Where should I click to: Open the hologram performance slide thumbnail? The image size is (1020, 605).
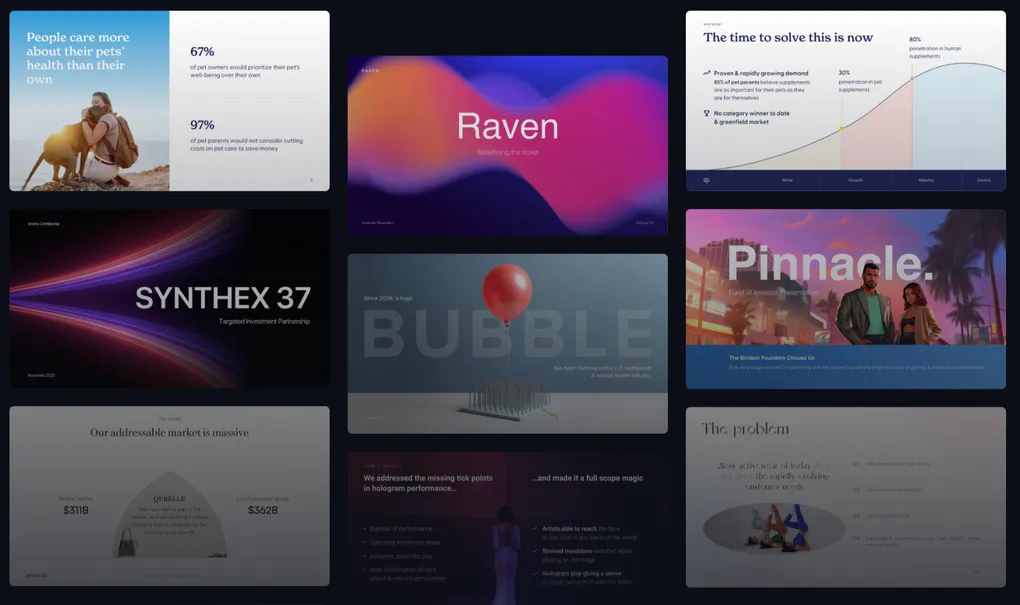tap(507, 528)
